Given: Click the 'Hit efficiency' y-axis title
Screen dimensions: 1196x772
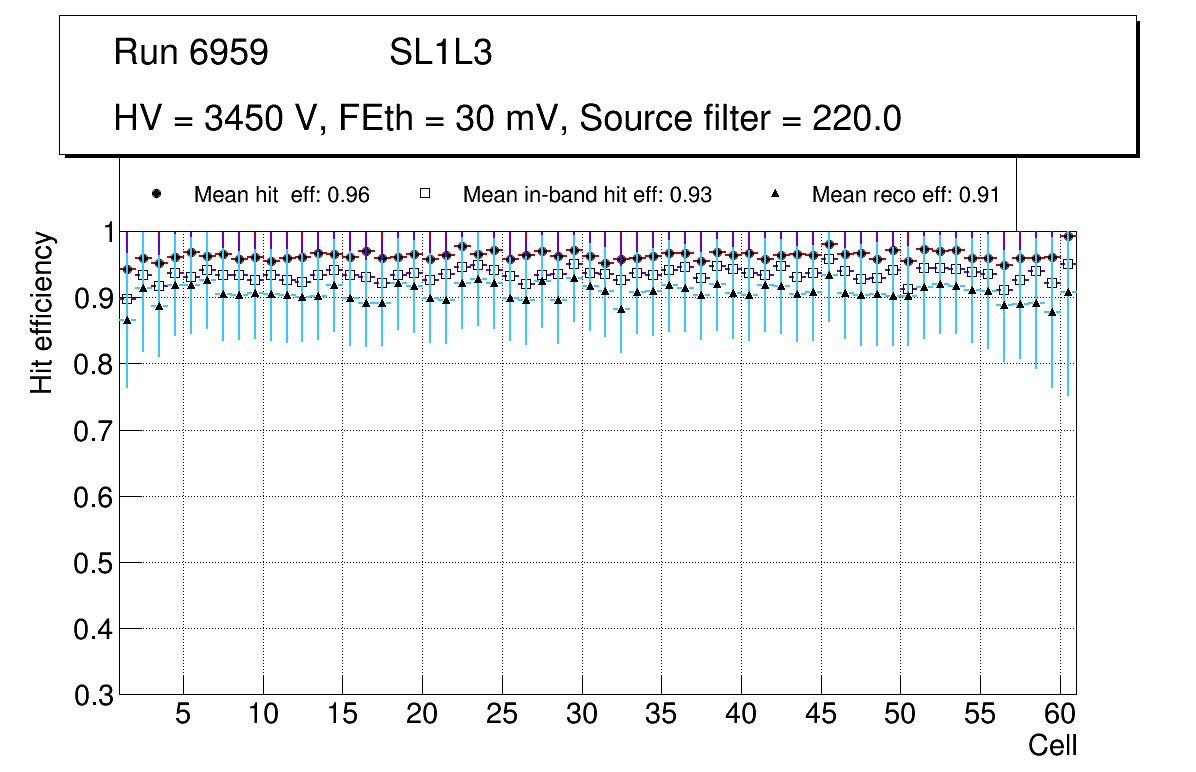Looking at the screenshot, I should click(42, 312).
